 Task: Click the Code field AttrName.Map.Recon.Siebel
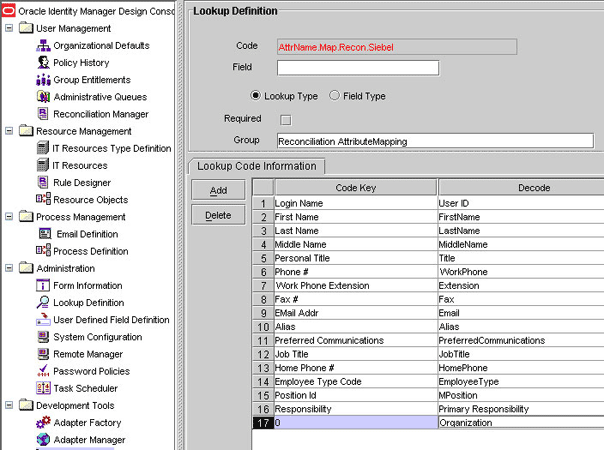pyautogui.click(x=397, y=47)
